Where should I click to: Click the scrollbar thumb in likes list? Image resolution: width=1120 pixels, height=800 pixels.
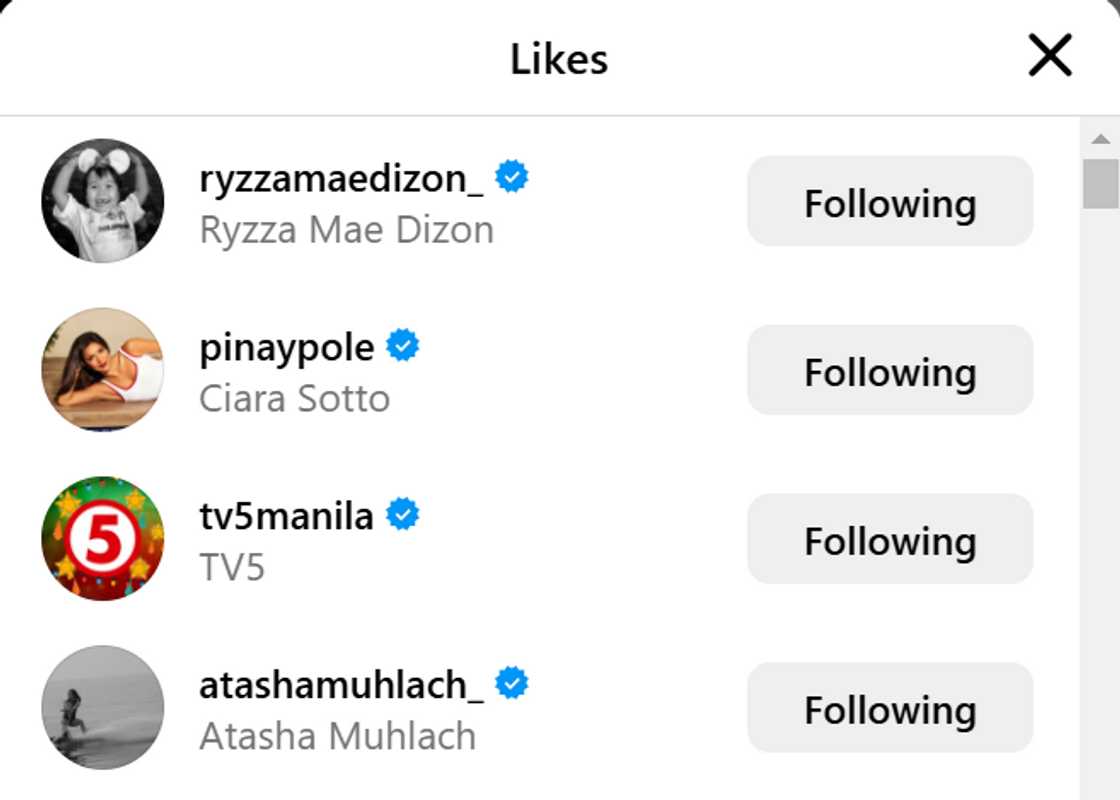(1101, 184)
